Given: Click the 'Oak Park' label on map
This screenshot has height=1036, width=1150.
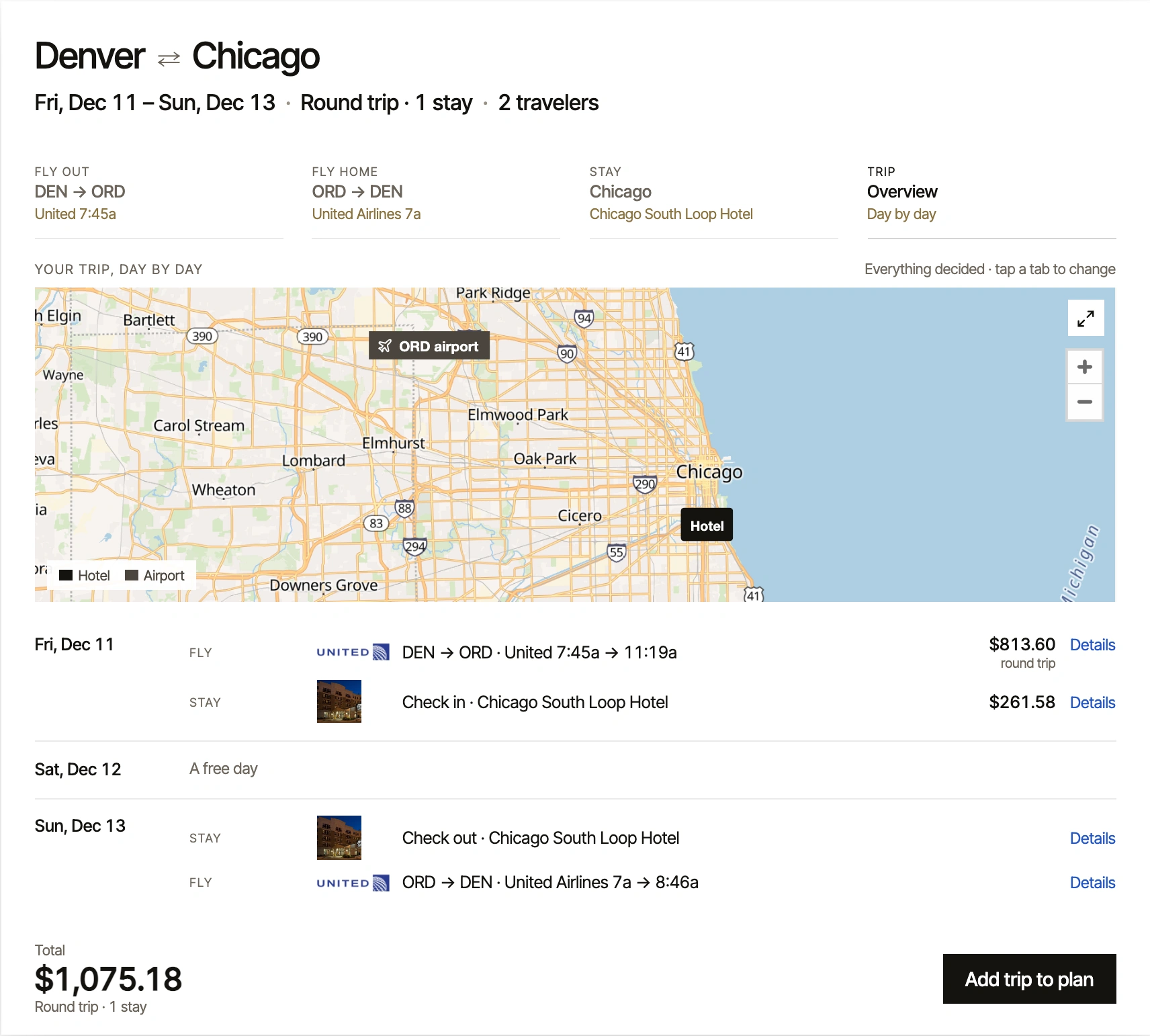Looking at the screenshot, I should 545,459.
